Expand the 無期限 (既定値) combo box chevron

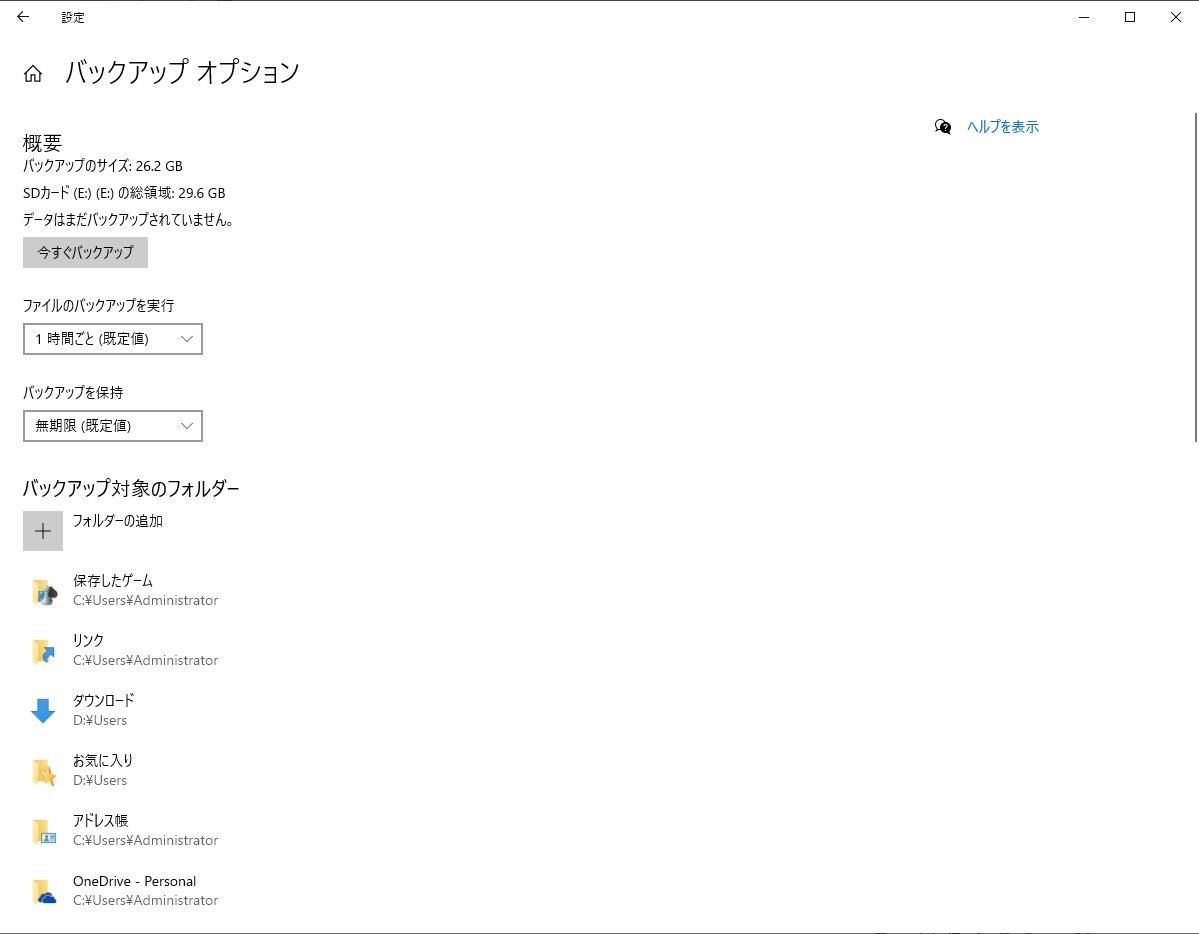click(187, 426)
